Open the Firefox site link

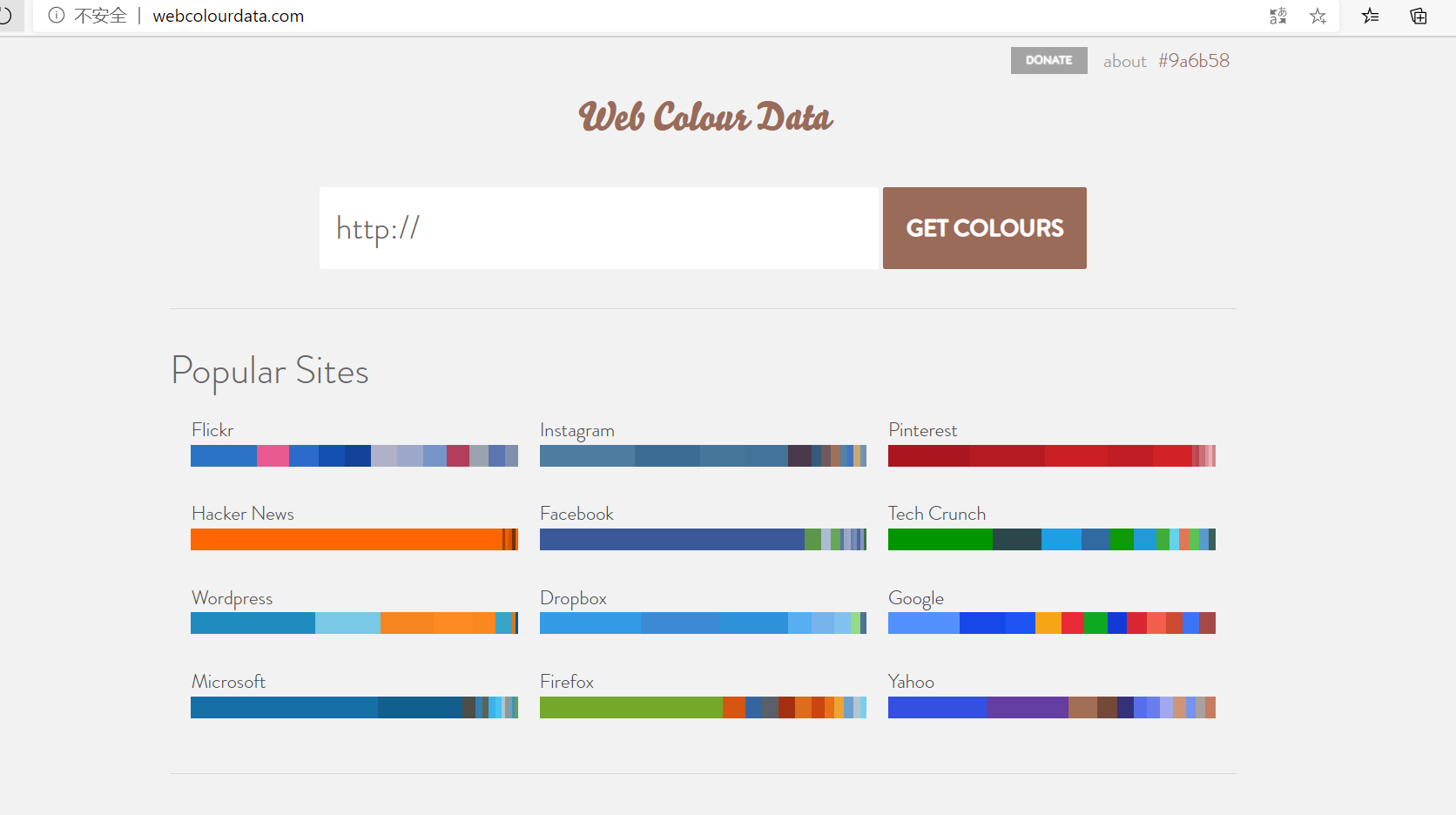pyautogui.click(x=567, y=682)
